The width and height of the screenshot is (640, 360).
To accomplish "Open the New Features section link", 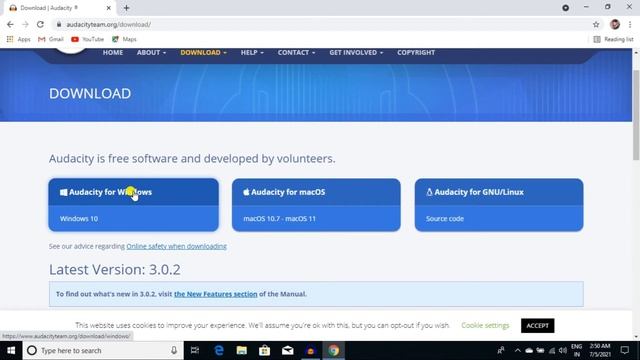I will pos(216,294).
